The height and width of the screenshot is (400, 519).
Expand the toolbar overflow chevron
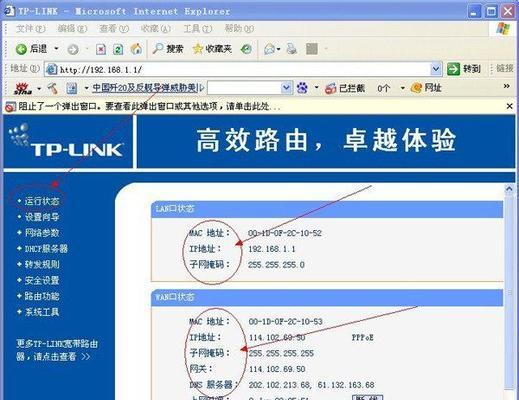[507, 86]
